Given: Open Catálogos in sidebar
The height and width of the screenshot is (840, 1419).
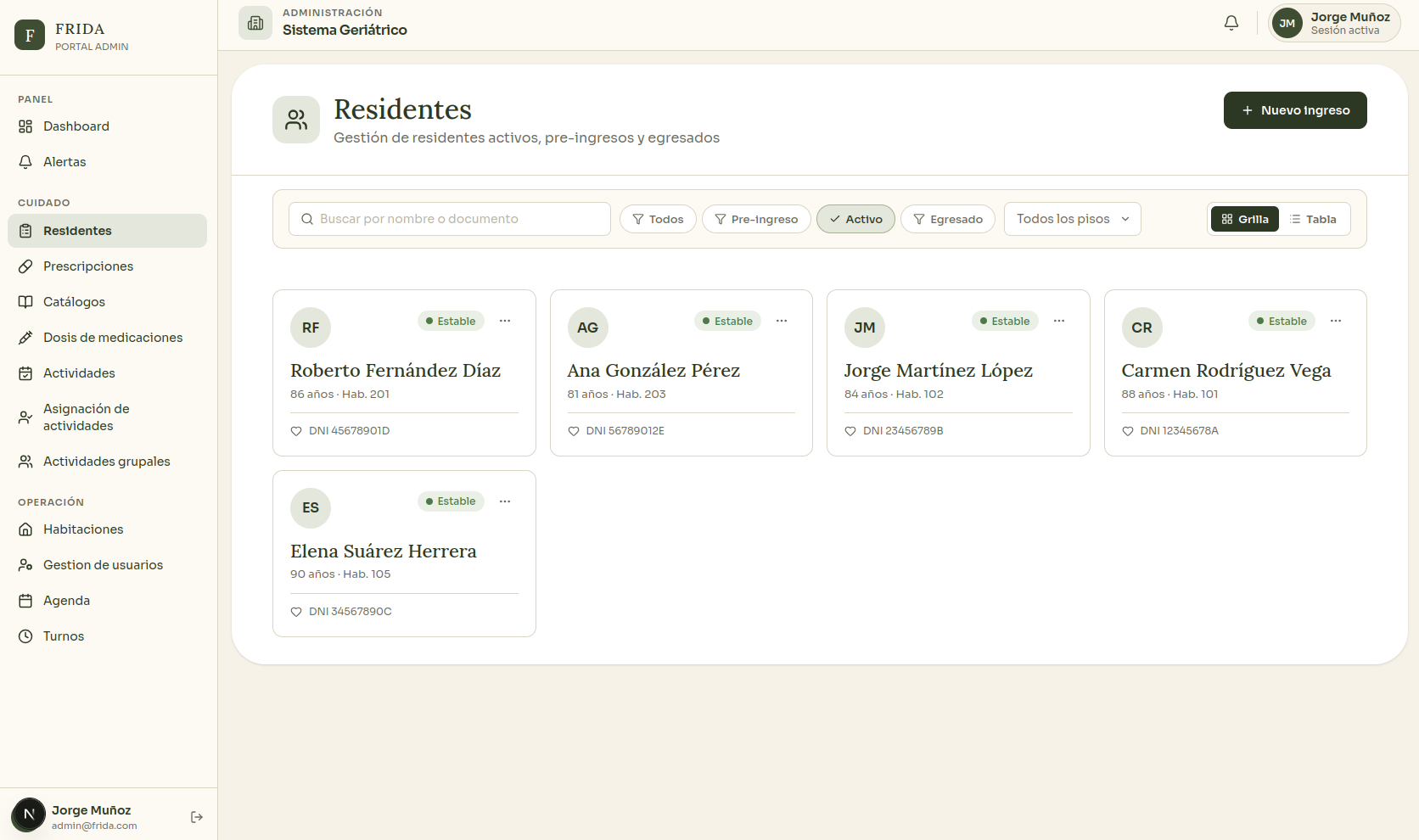Looking at the screenshot, I should pos(107,302).
